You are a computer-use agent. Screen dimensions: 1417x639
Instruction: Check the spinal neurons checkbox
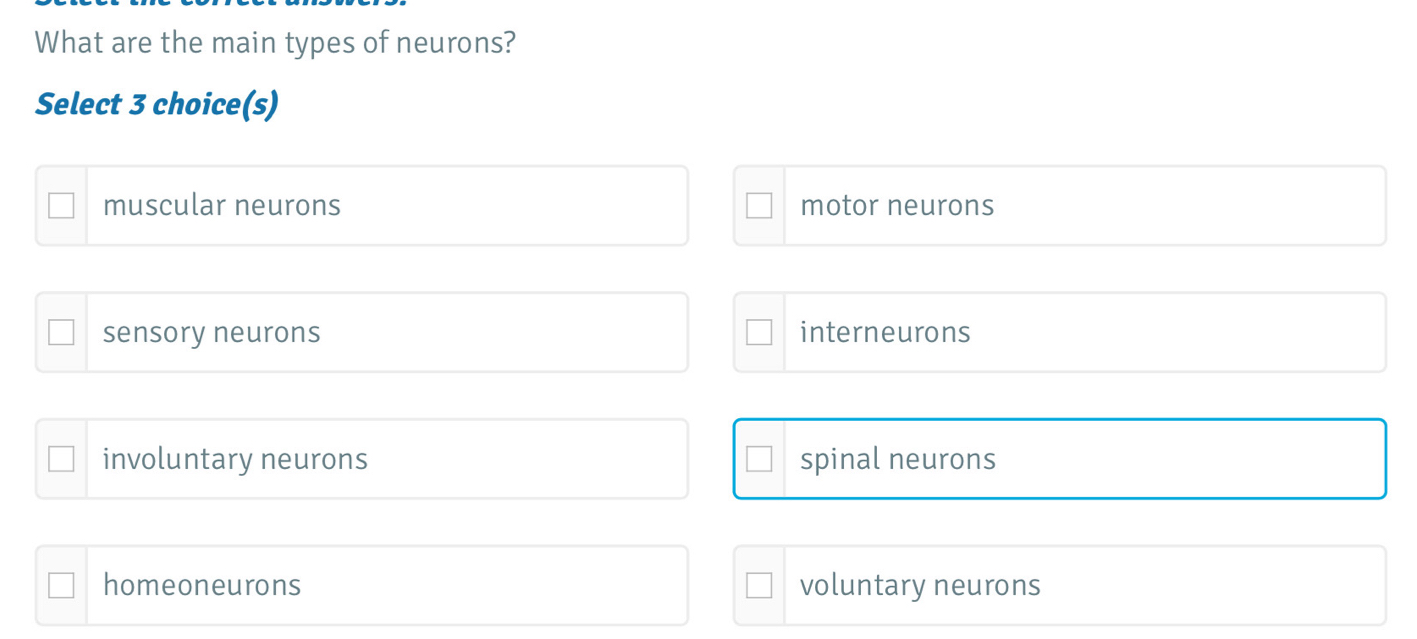759,459
